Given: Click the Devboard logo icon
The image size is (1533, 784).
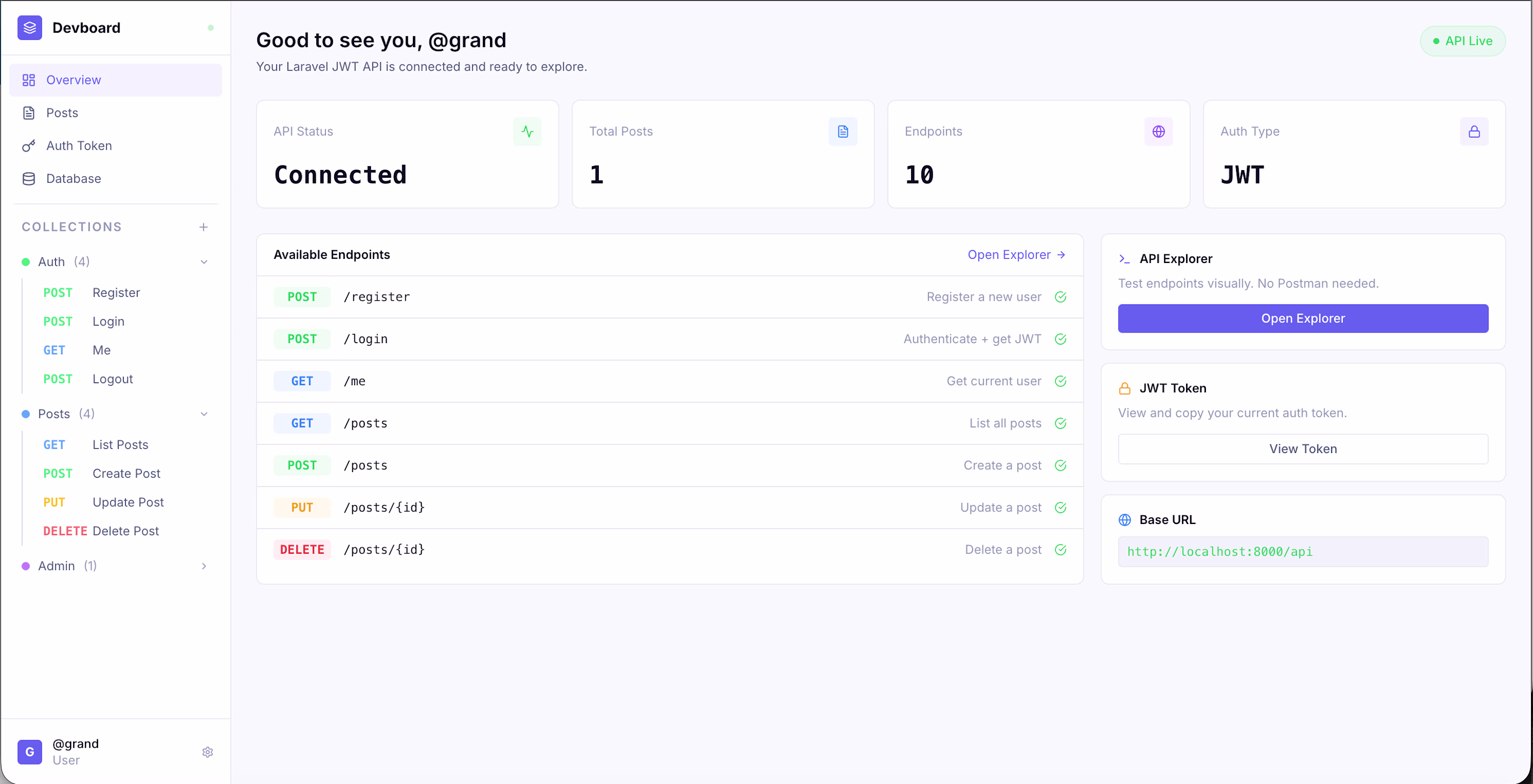Looking at the screenshot, I should coord(29,28).
